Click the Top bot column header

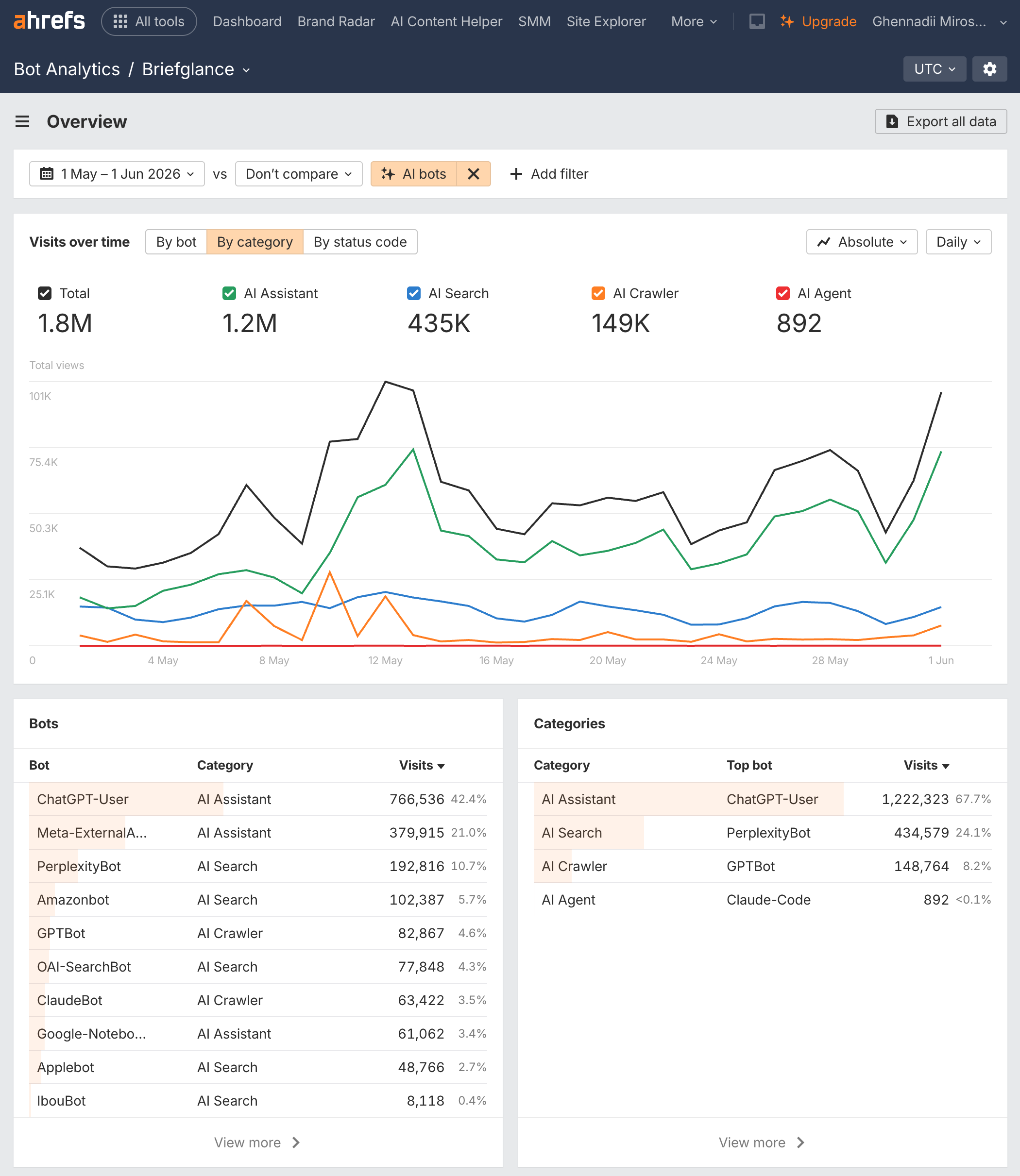[x=749, y=765]
